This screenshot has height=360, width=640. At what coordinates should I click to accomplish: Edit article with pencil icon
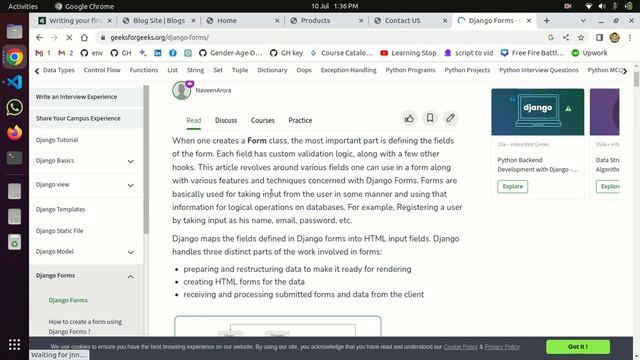pyautogui.click(x=450, y=118)
